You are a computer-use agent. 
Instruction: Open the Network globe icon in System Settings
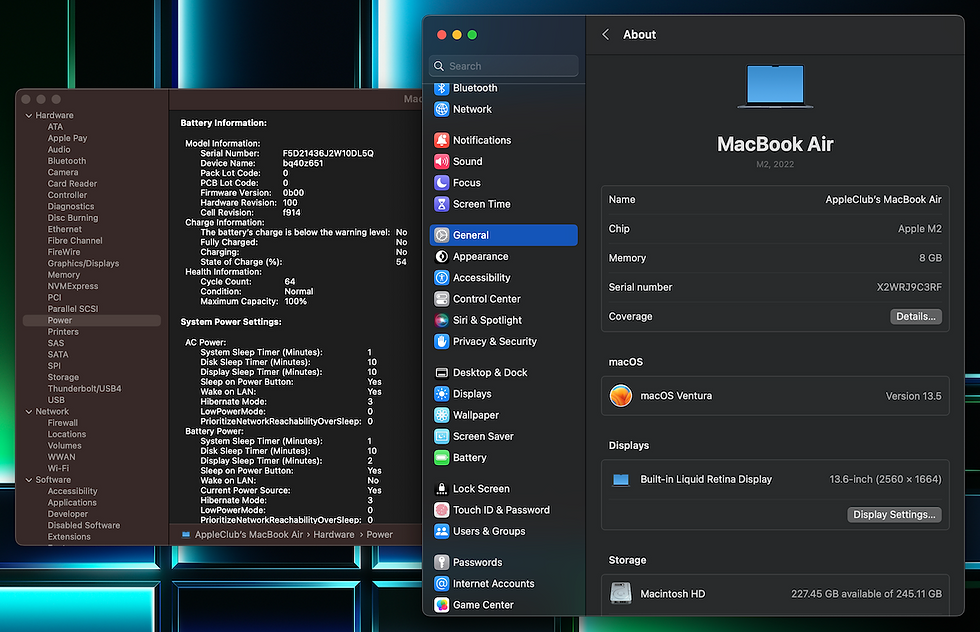[442, 109]
